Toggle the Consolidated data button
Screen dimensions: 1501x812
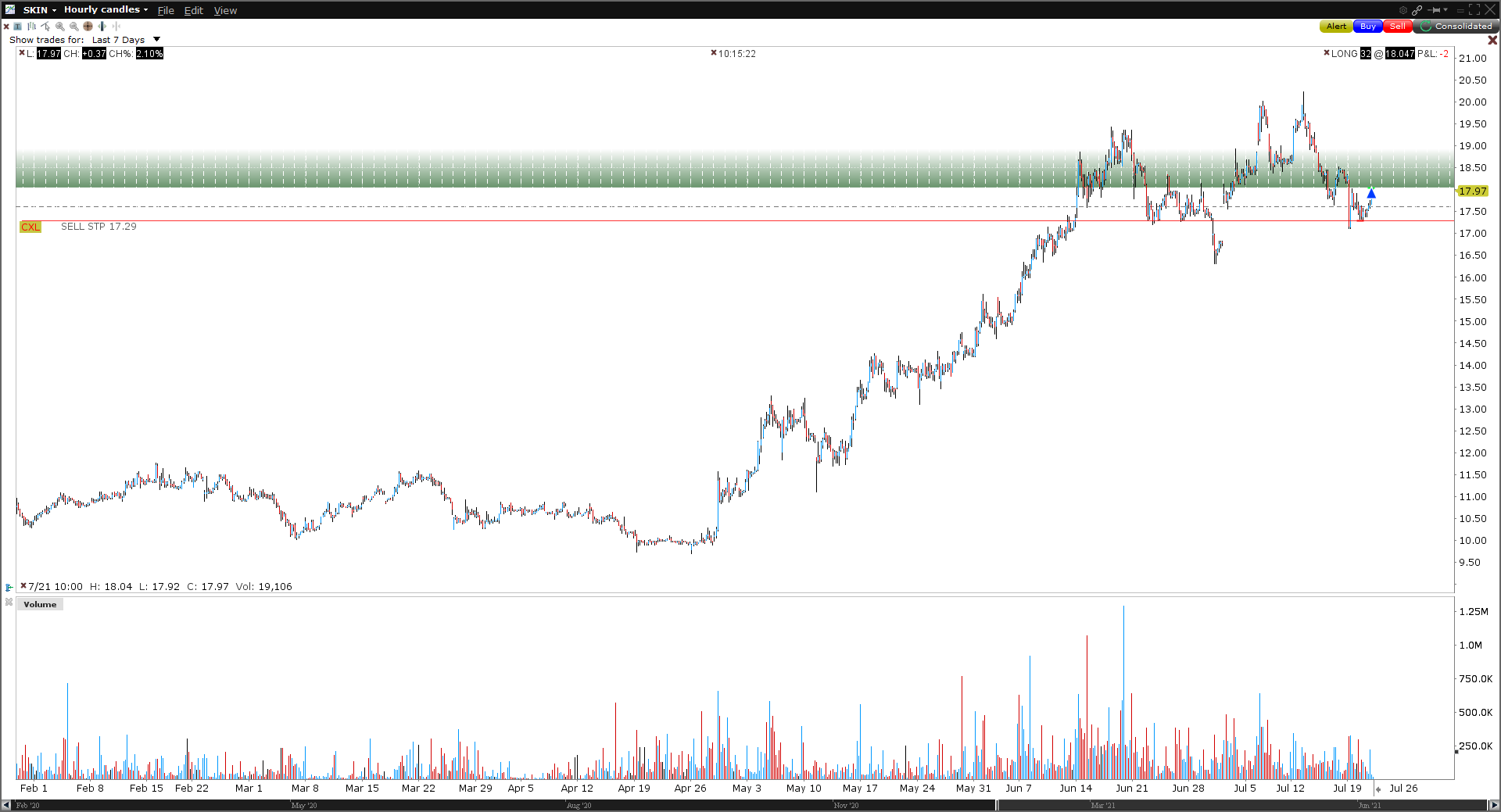click(x=1456, y=26)
